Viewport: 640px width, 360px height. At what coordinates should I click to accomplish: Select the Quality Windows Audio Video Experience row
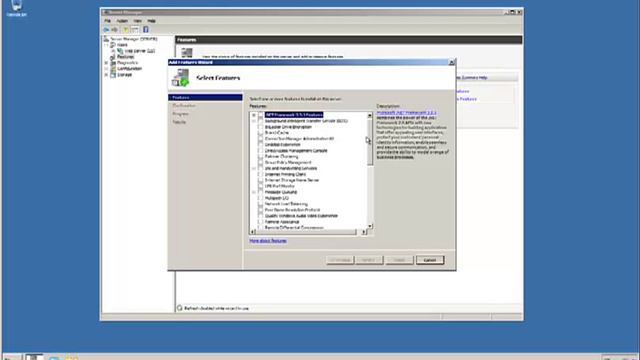301,216
